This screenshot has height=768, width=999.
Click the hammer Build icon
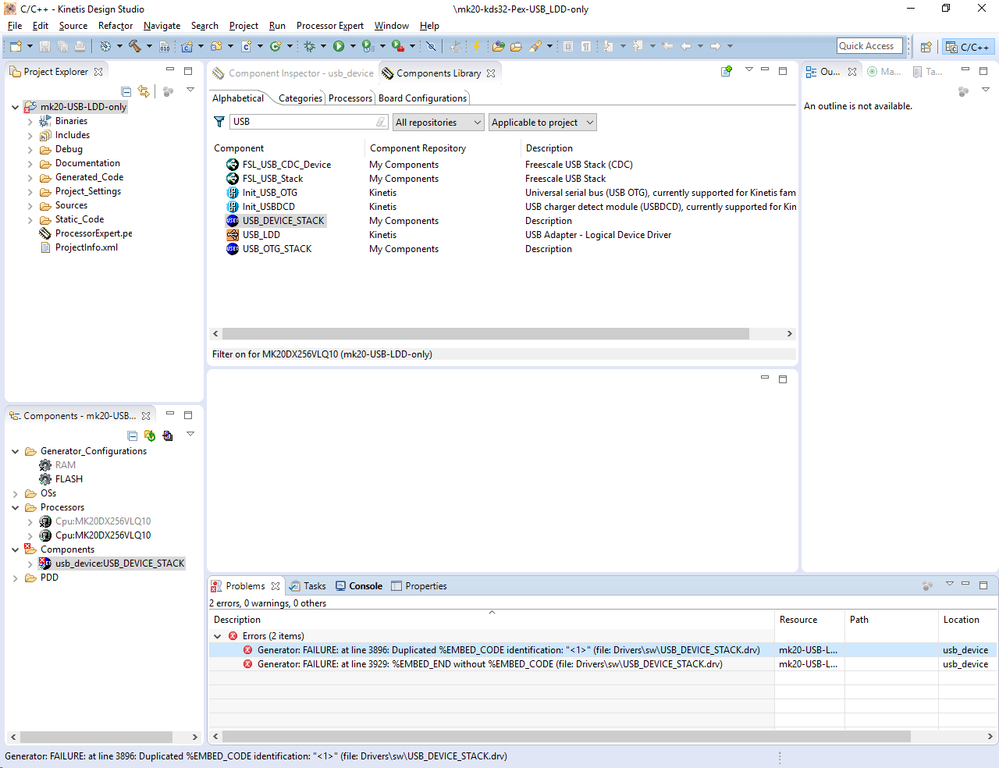tap(134, 46)
